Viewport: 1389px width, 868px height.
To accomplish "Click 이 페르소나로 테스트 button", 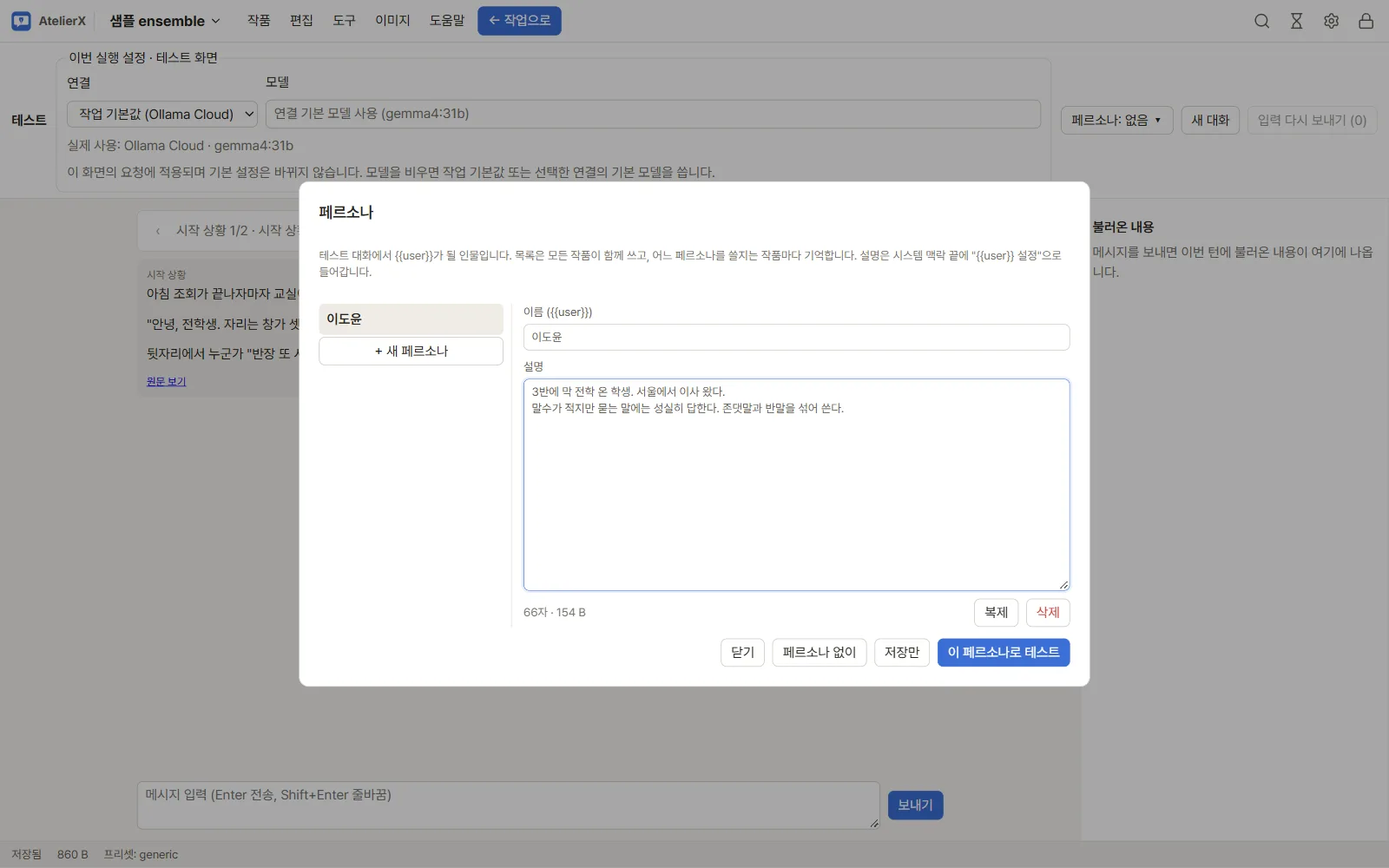I will coord(1004,652).
